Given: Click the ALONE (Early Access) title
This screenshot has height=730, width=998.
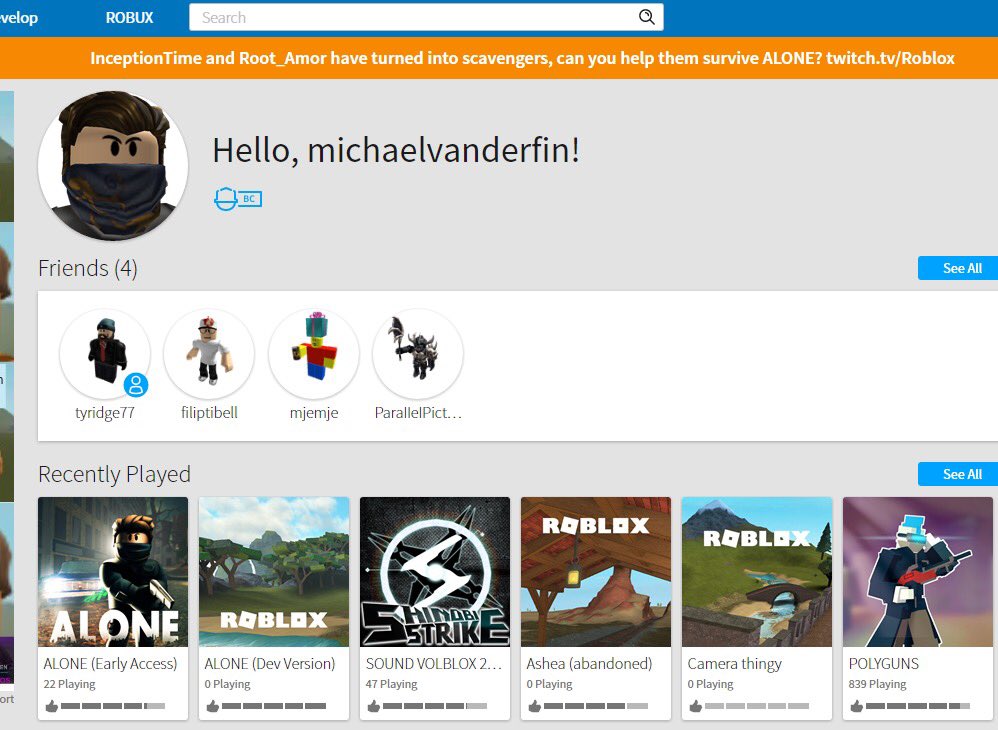Looking at the screenshot, I should click(x=110, y=664).
